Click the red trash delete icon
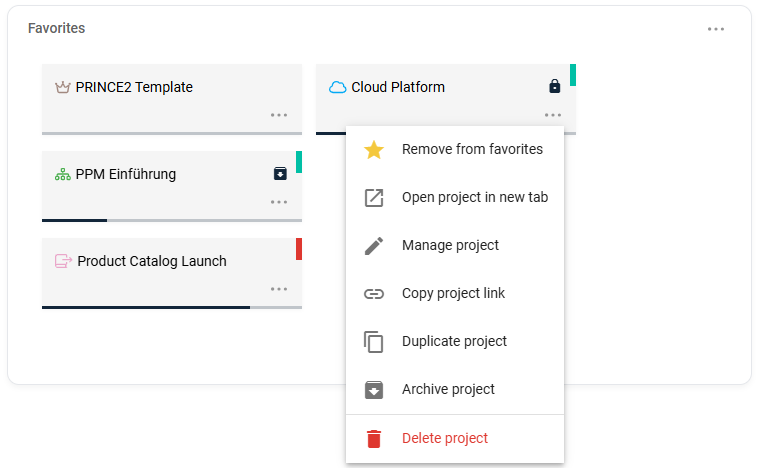This screenshot has width=766, height=468. click(x=374, y=439)
